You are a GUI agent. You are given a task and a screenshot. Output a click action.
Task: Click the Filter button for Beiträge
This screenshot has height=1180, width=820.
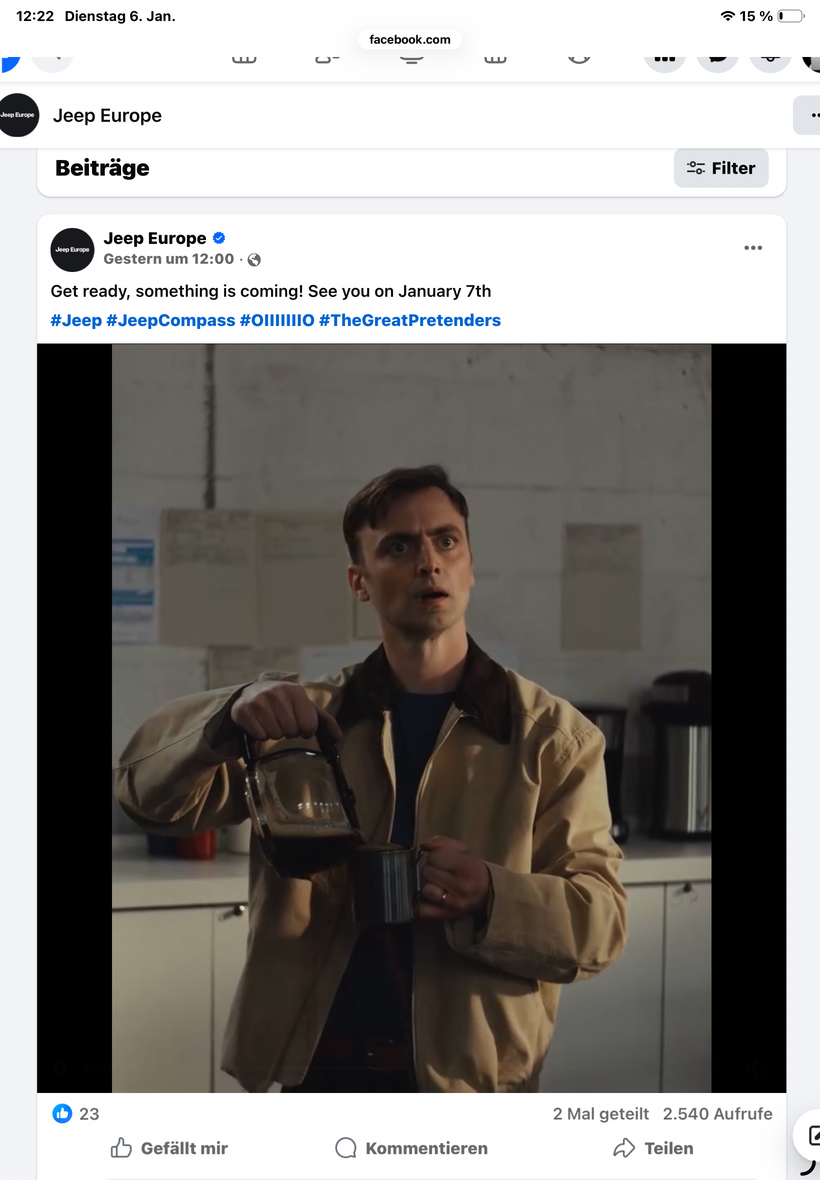(721, 168)
